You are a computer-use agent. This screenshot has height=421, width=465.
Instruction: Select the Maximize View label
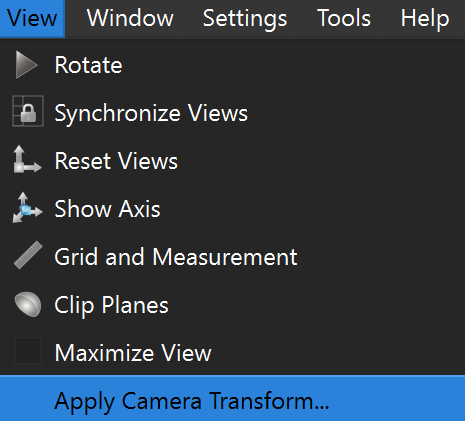click(x=133, y=353)
